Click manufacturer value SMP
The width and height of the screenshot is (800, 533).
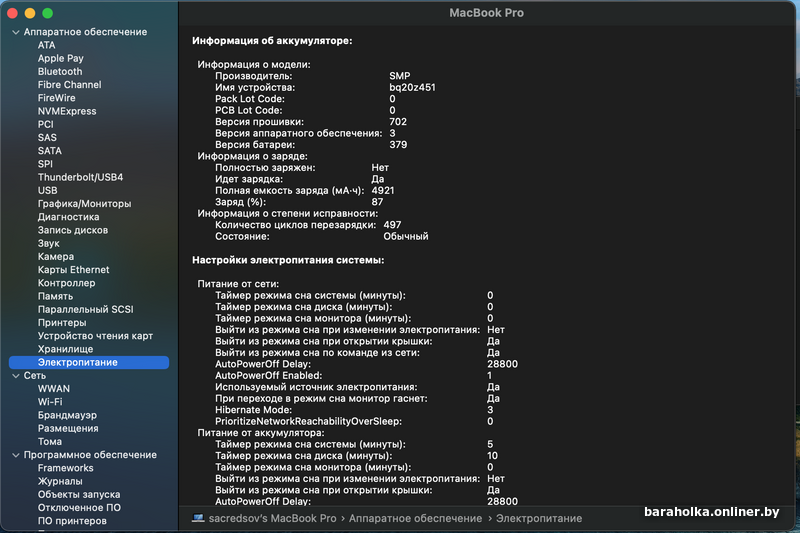pos(399,76)
